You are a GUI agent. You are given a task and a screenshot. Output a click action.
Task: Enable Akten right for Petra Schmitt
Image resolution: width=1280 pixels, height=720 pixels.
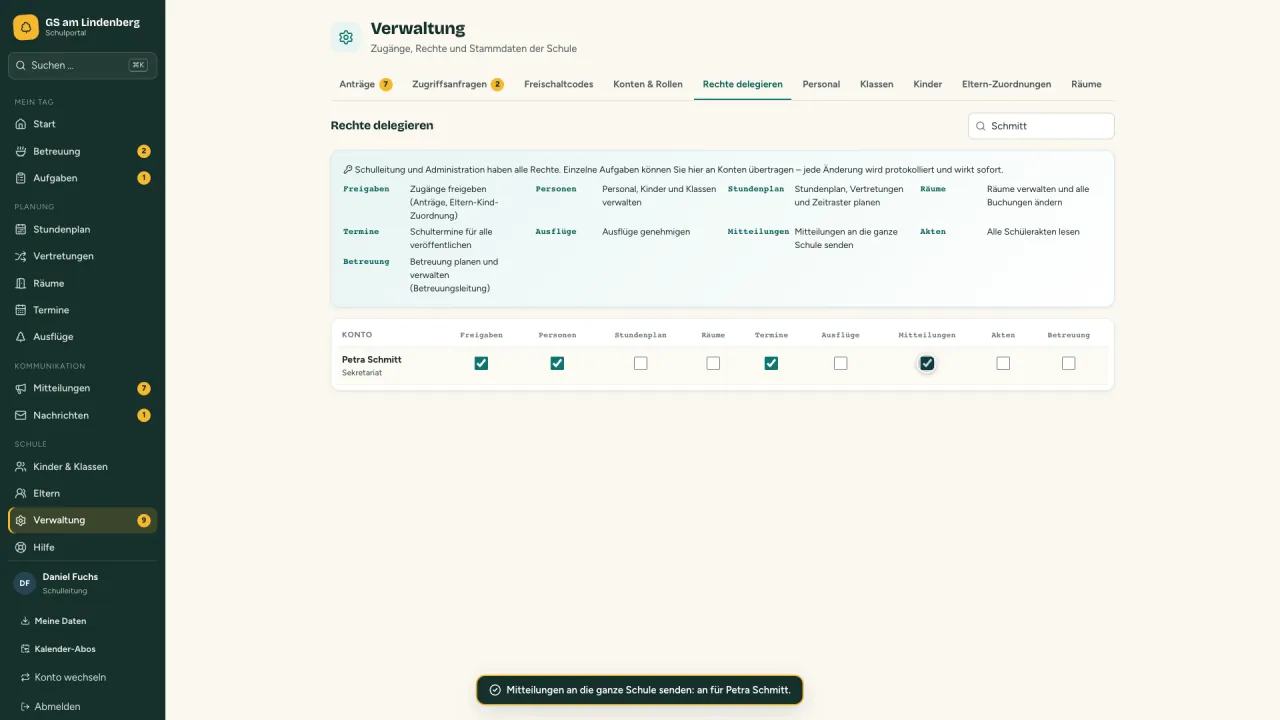(1003, 363)
